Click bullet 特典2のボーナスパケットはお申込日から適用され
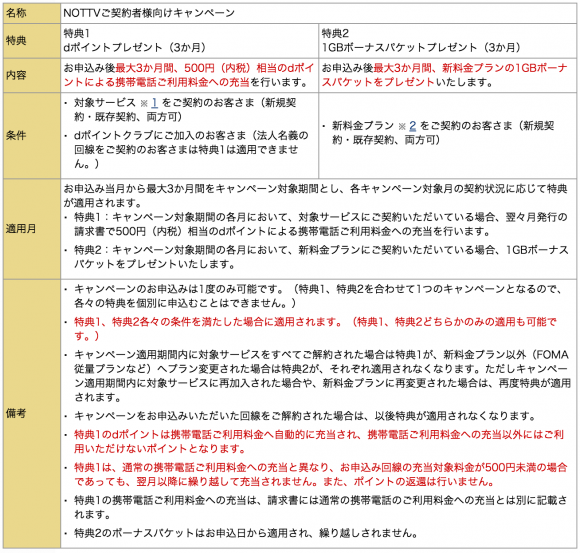 tap(246, 533)
